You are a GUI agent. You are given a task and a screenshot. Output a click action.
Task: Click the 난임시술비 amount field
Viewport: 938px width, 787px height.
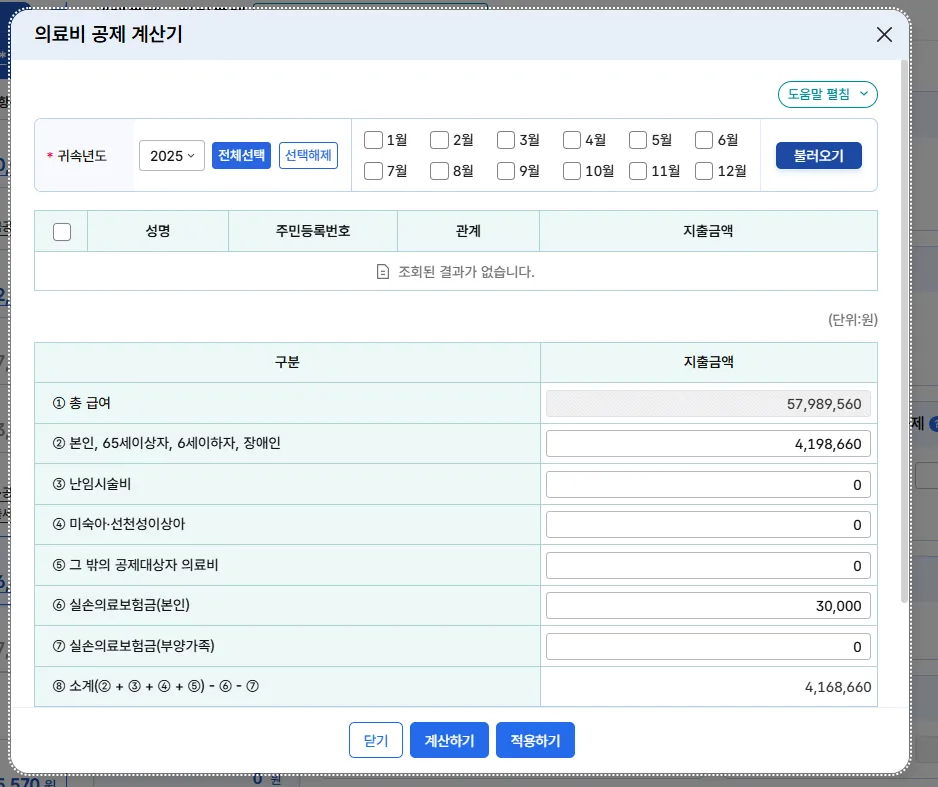pos(708,484)
